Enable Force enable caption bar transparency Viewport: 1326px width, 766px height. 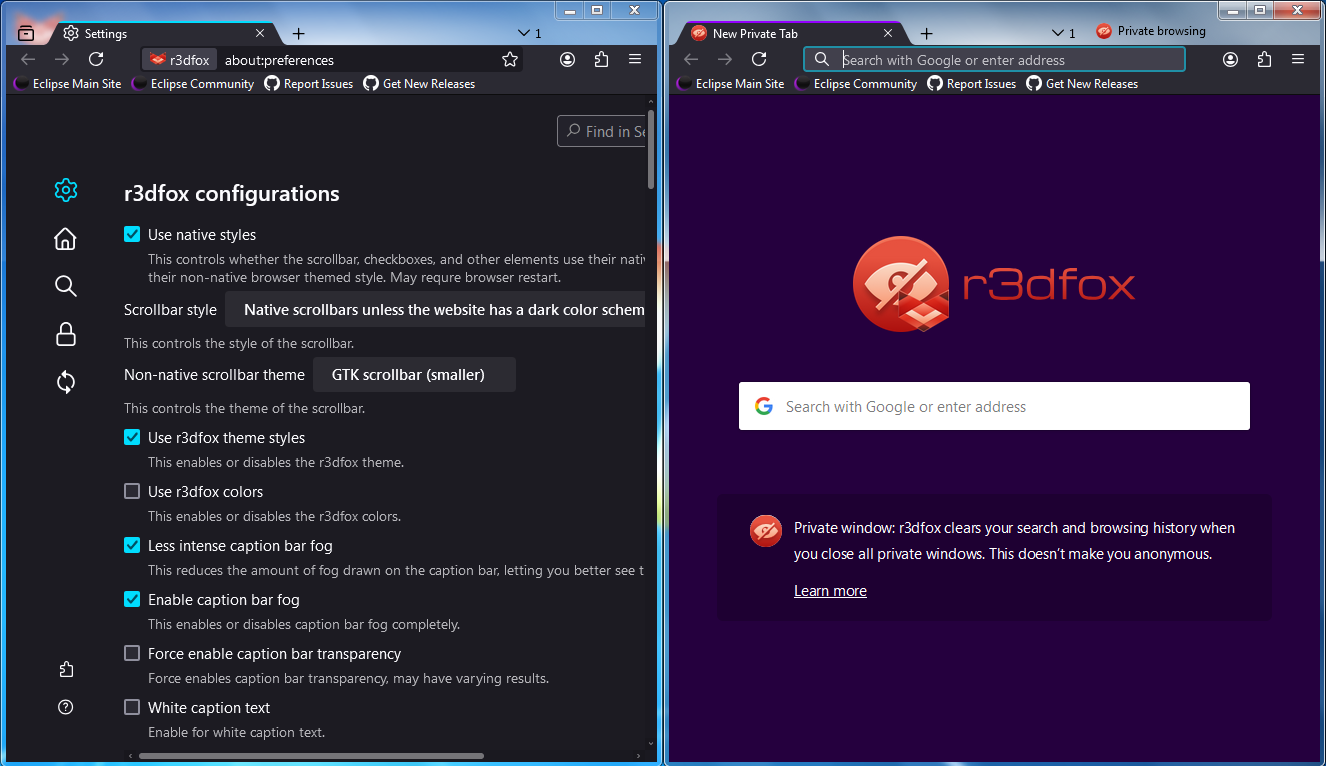click(x=132, y=653)
